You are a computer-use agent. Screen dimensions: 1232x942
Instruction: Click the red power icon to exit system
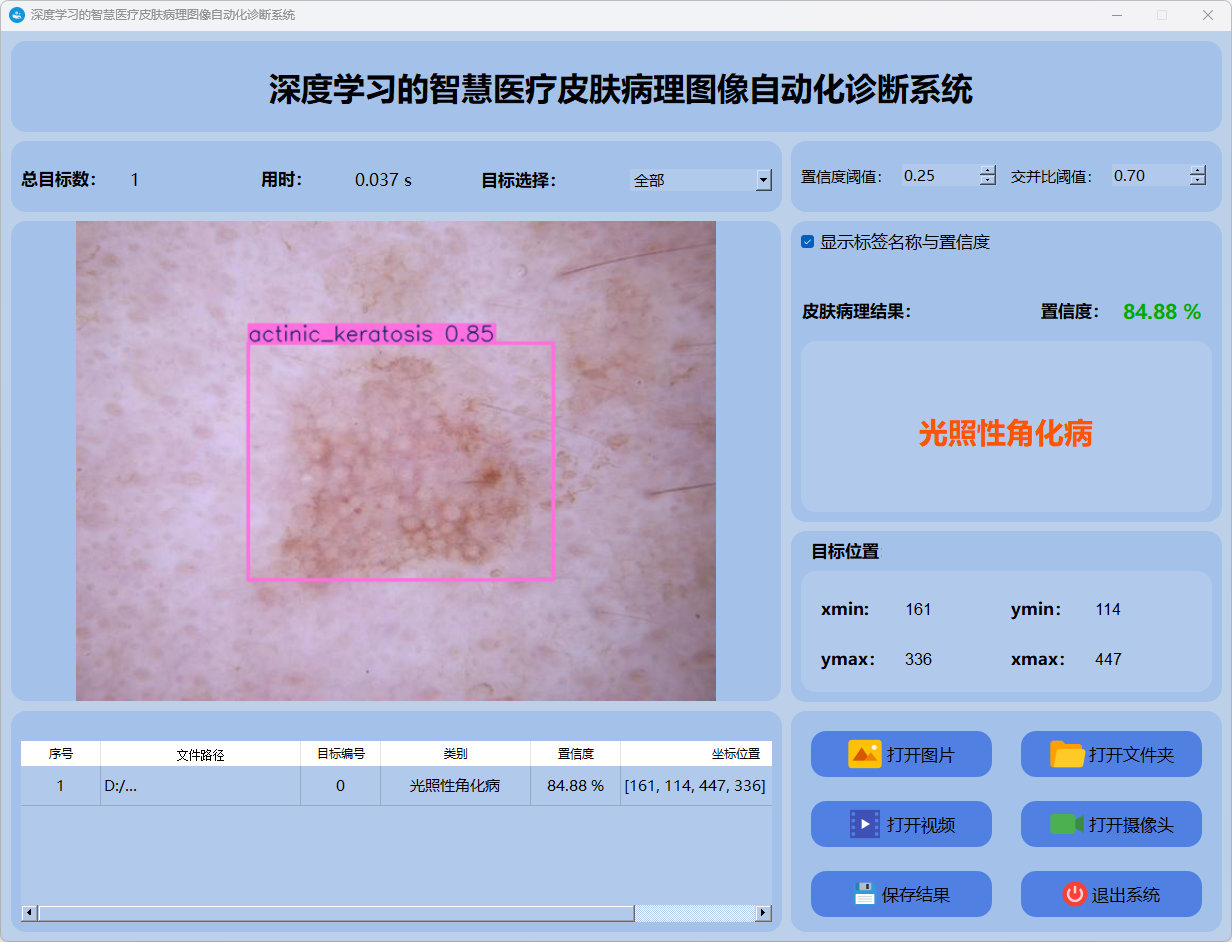click(1074, 894)
